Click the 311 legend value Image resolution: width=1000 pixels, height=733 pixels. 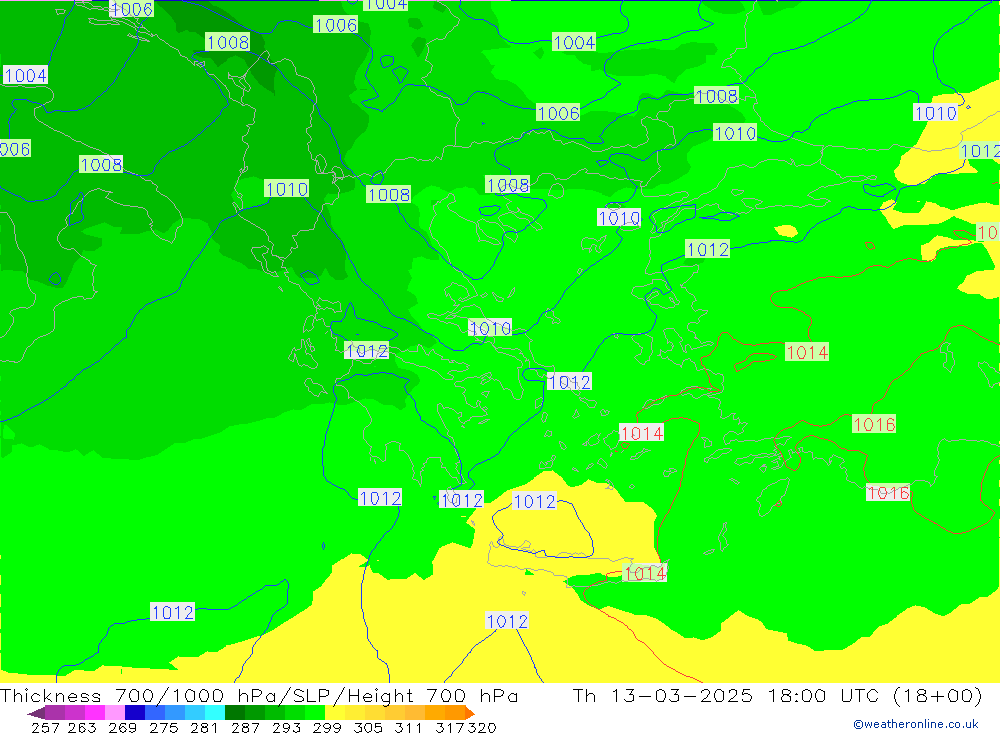pos(408,727)
